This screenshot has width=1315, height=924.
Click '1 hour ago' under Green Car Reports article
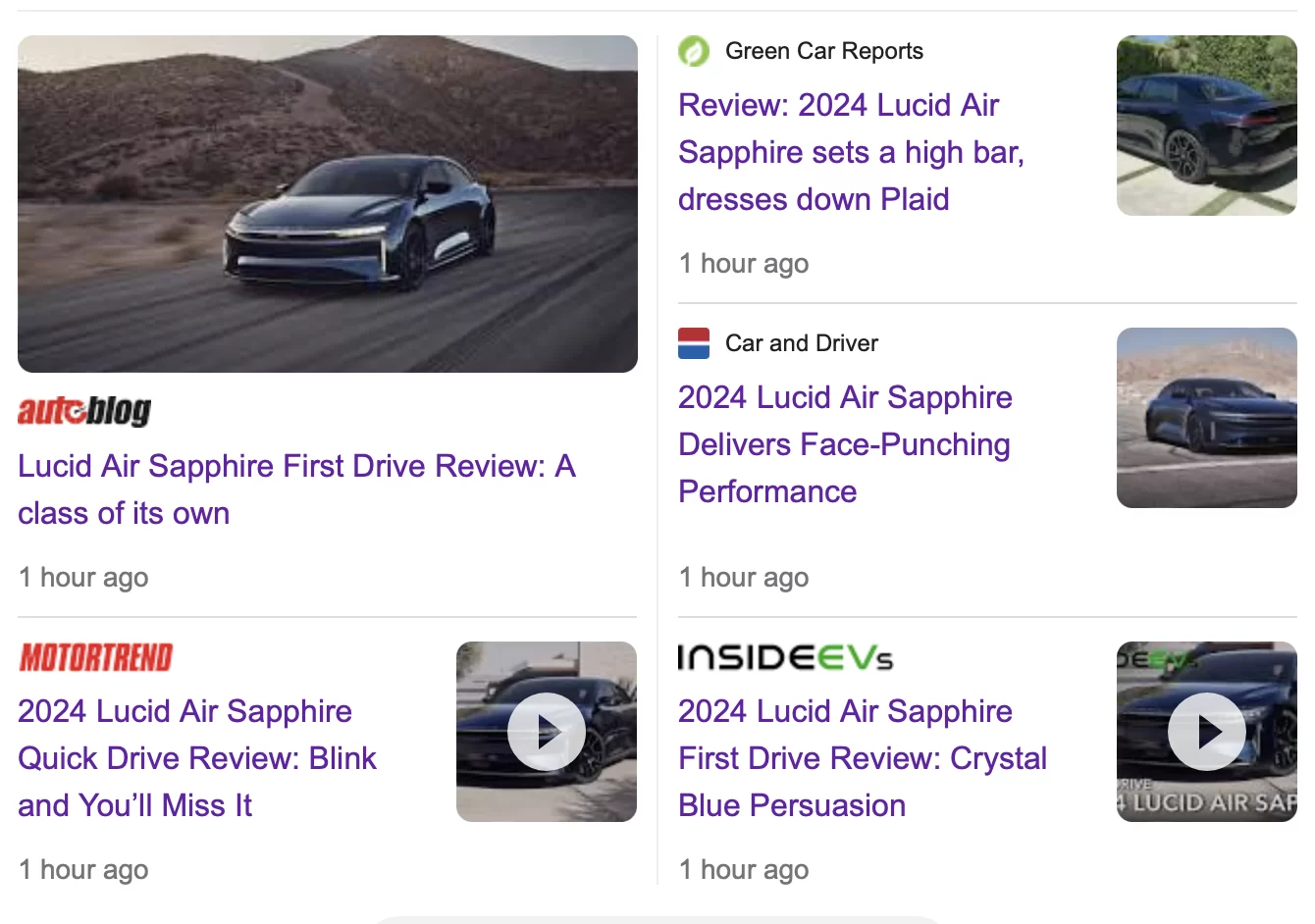[x=744, y=263]
